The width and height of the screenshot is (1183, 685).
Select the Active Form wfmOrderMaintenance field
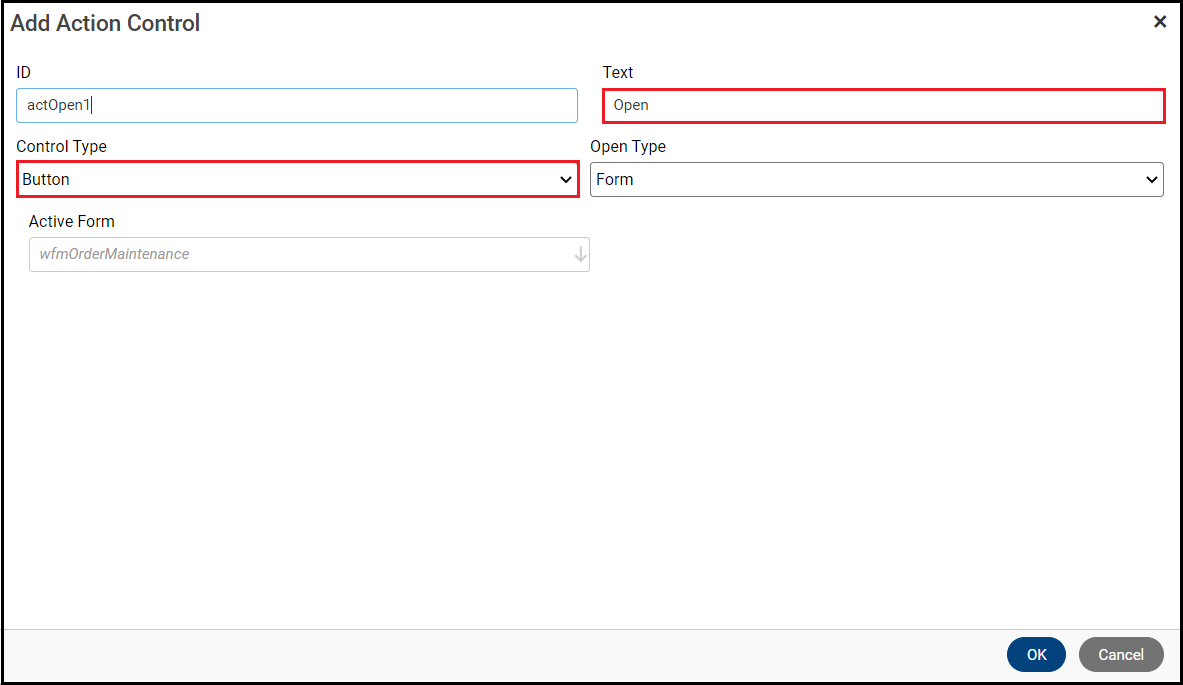pos(300,255)
